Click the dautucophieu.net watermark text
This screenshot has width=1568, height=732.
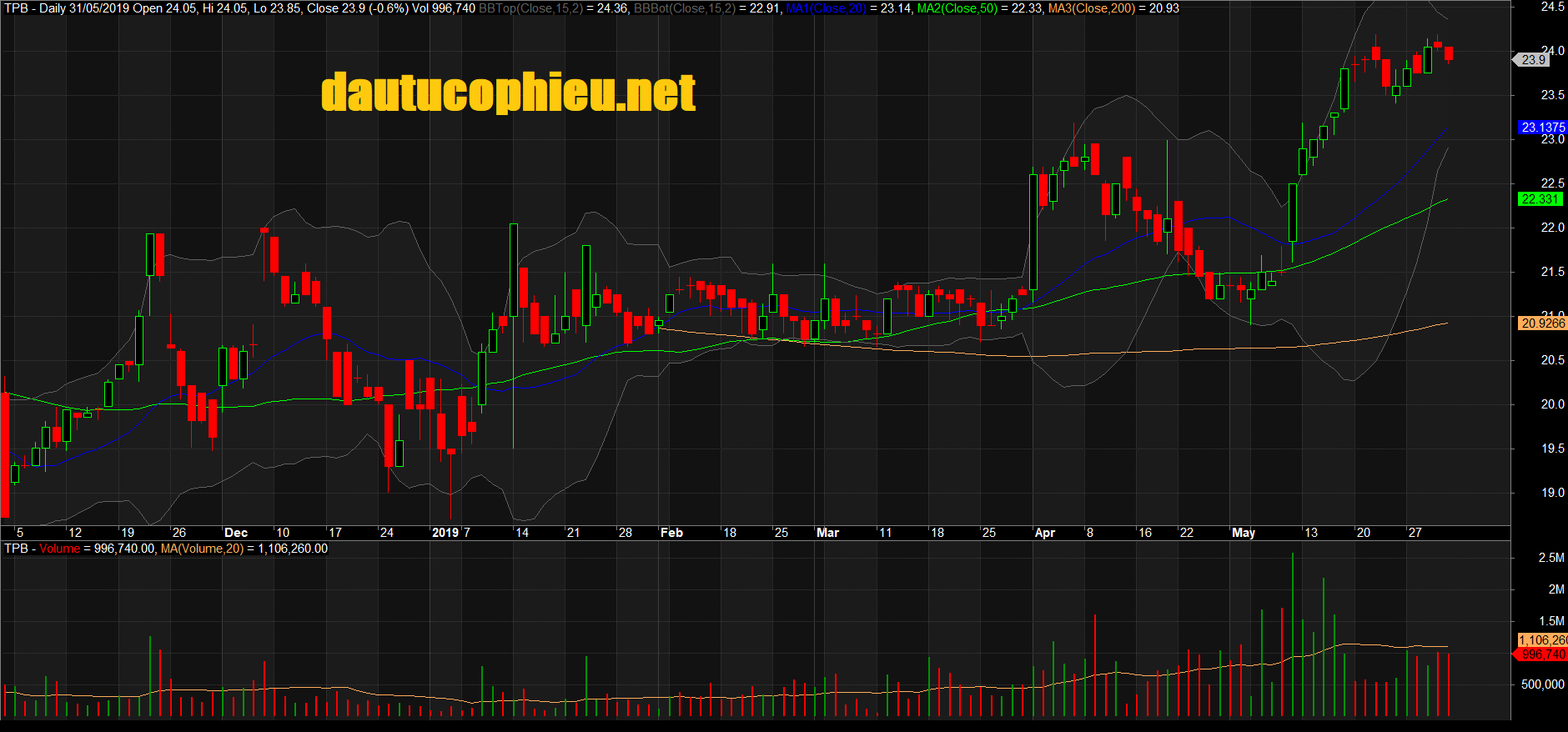coord(508,93)
